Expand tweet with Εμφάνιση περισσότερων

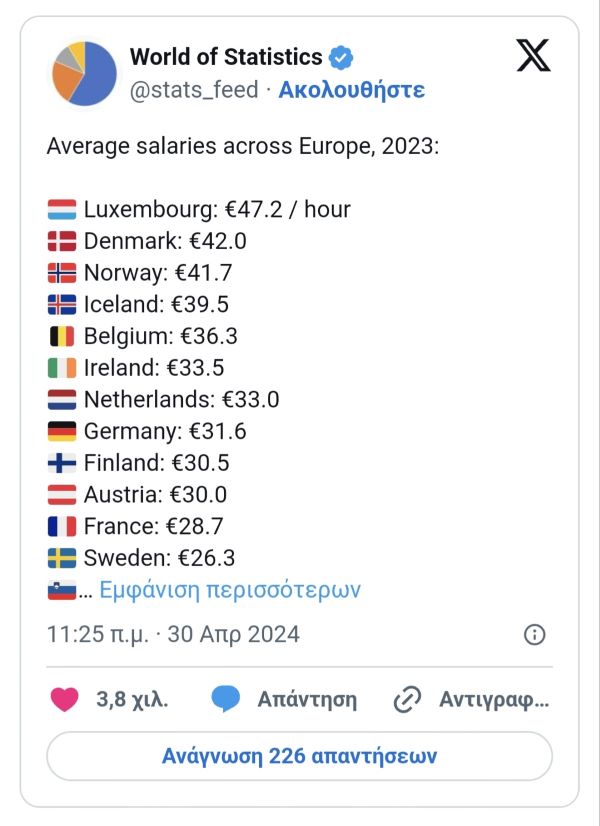(x=230, y=590)
